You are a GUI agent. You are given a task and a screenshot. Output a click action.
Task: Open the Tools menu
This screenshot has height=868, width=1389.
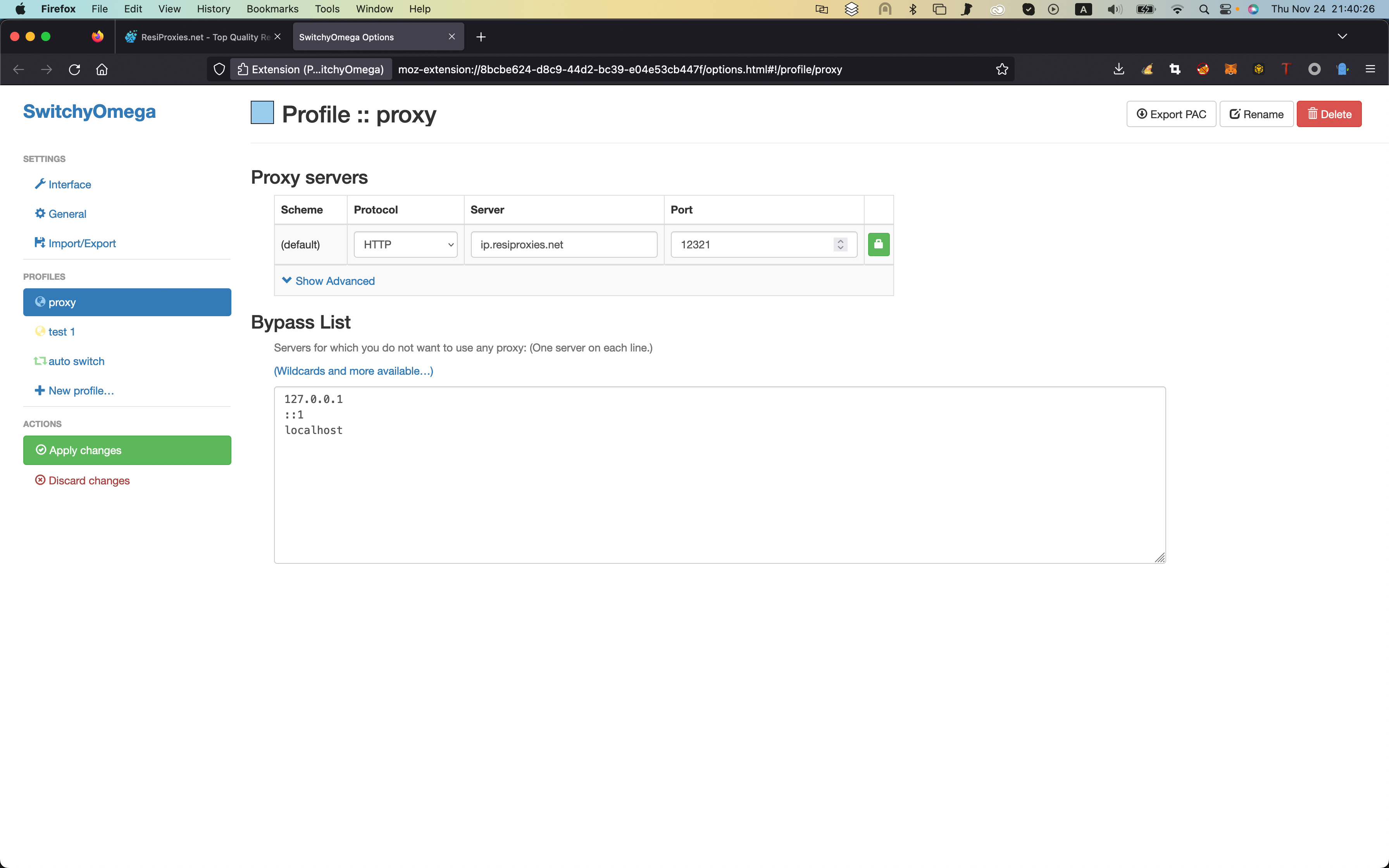coord(327,9)
